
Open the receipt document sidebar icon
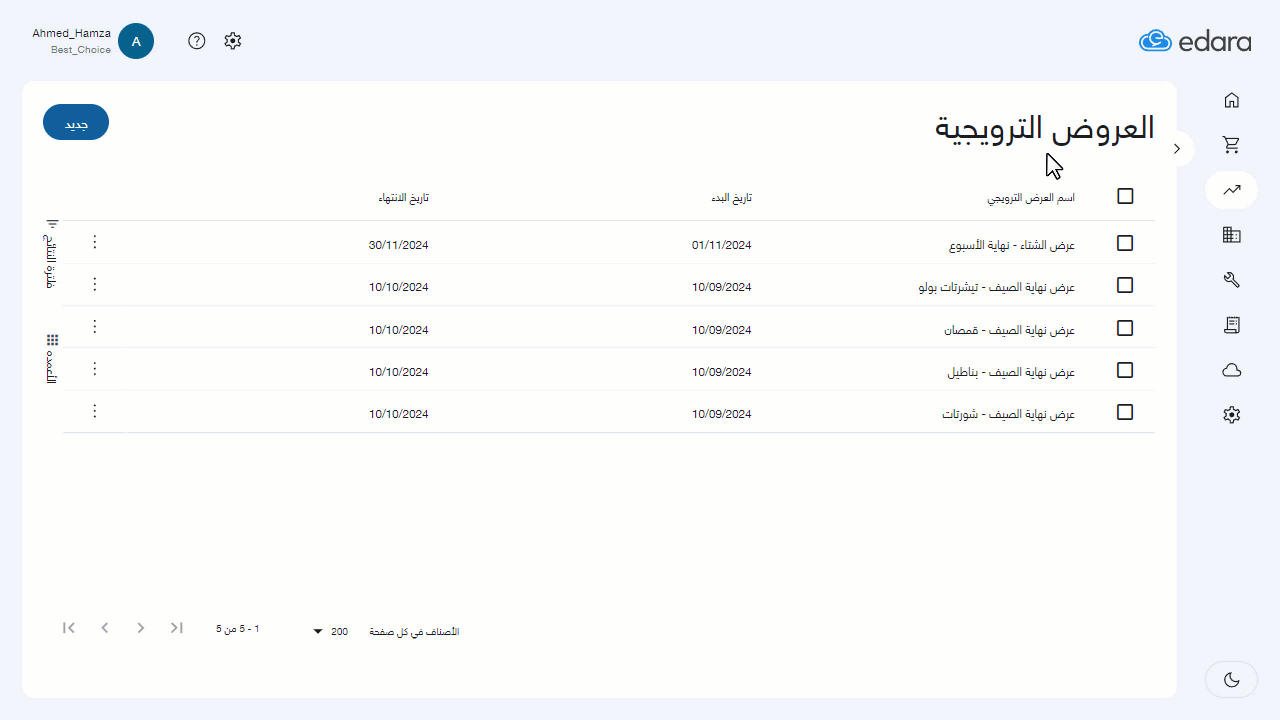point(1232,325)
